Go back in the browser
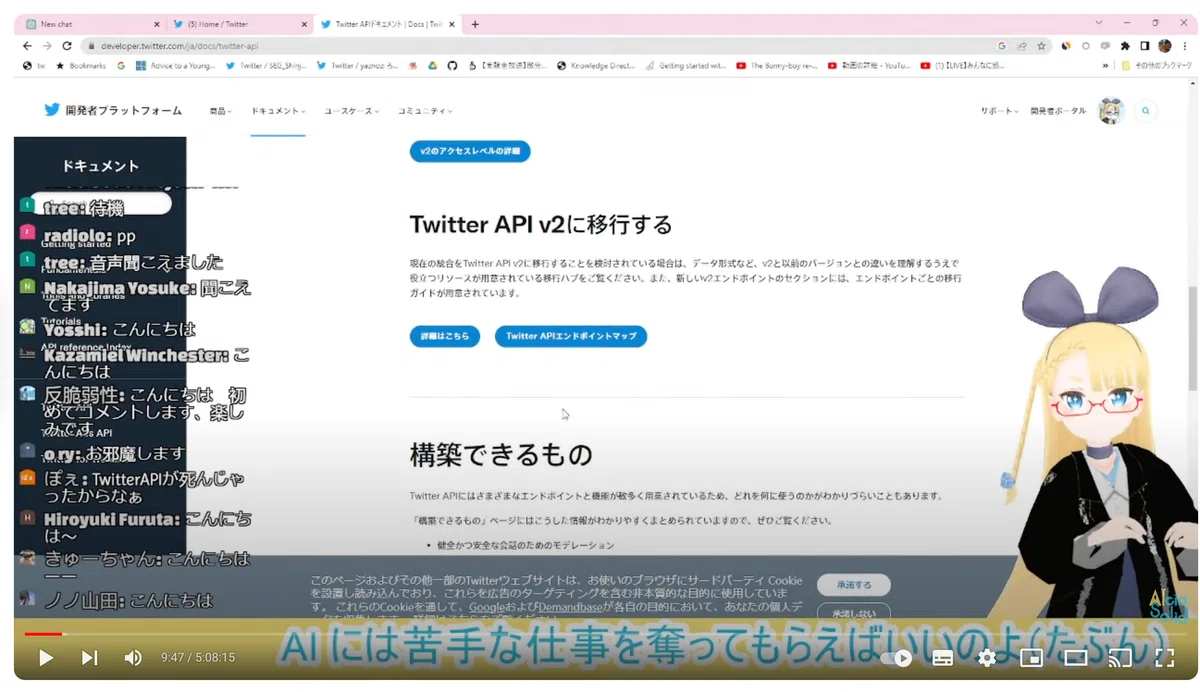The height and width of the screenshot is (692, 1200). point(27,46)
